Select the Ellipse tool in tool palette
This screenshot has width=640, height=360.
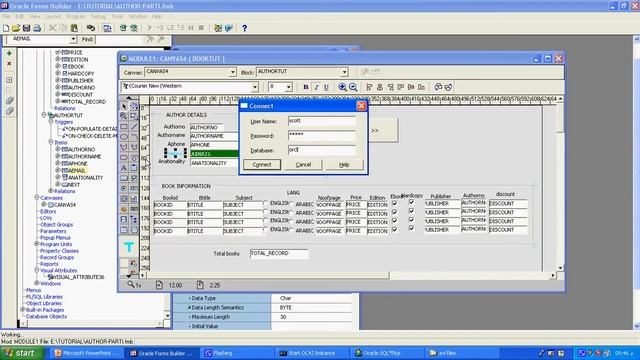(124, 137)
